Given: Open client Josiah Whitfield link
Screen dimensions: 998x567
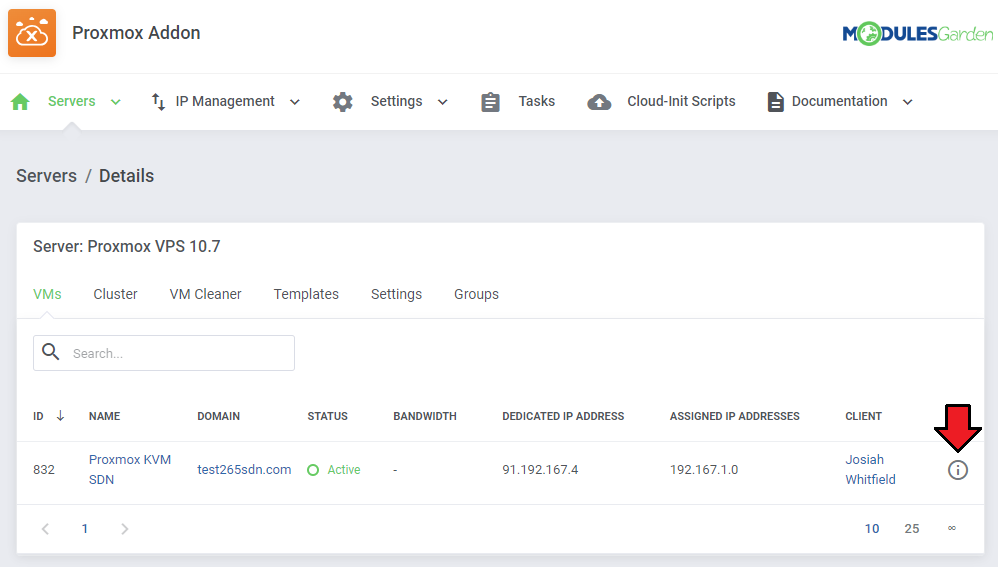Looking at the screenshot, I should click(869, 470).
